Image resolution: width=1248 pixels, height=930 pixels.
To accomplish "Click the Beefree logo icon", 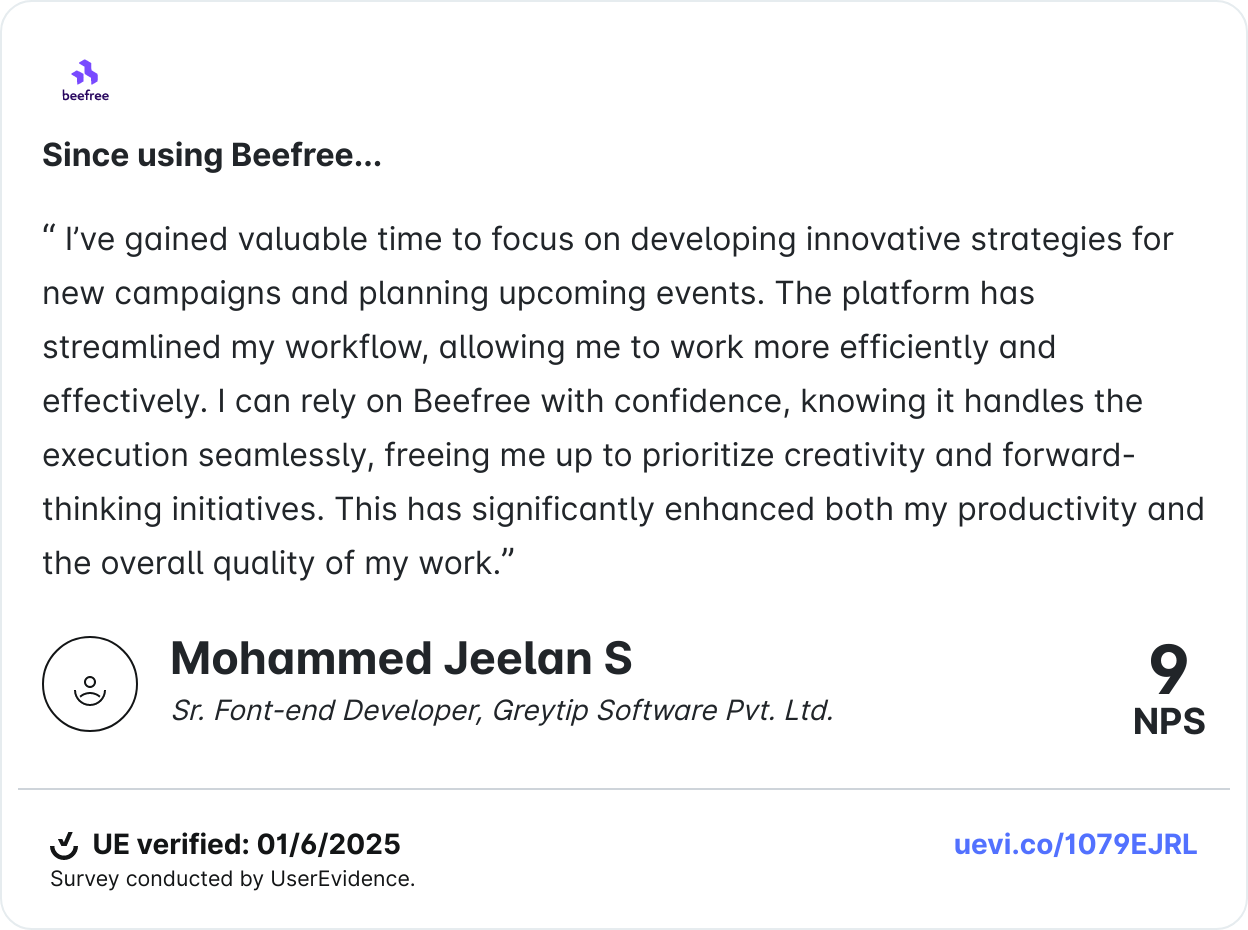I will 85,73.
